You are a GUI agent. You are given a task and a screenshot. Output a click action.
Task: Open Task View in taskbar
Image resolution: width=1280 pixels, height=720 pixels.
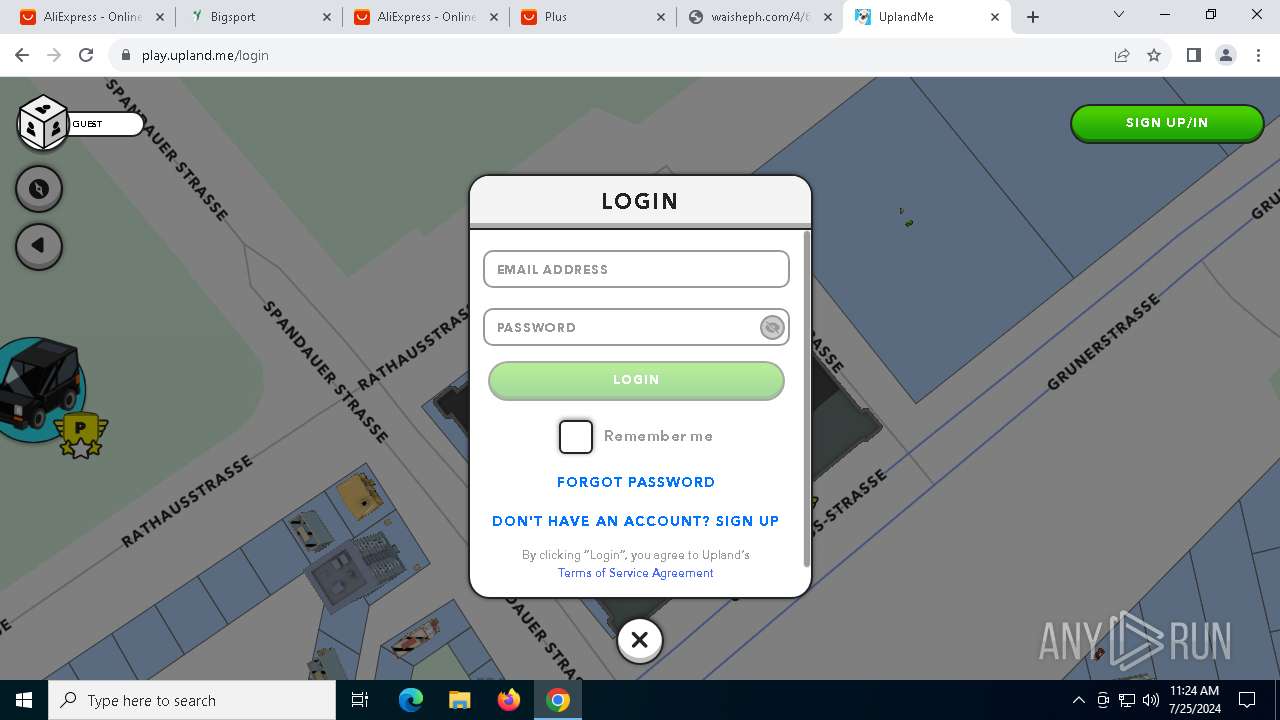[x=361, y=700]
